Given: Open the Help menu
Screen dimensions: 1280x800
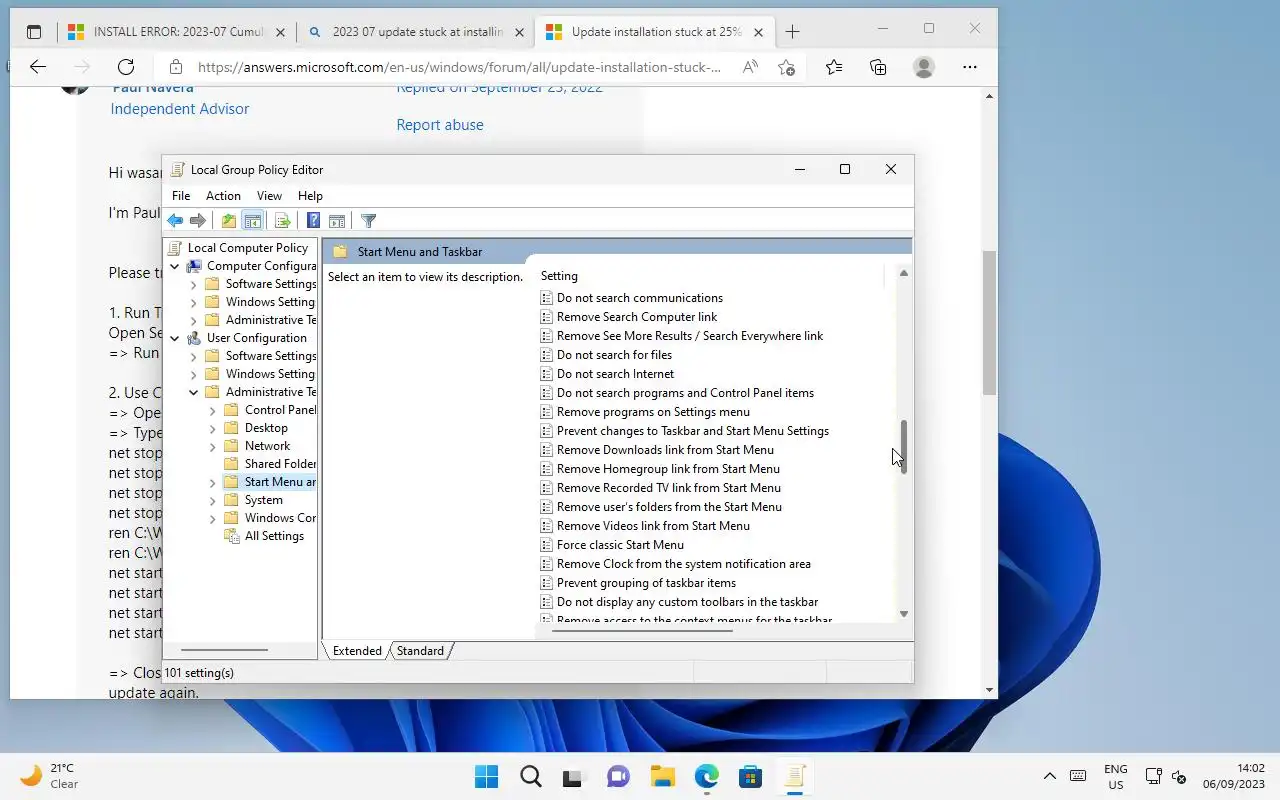Looking at the screenshot, I should click(310, 196).
